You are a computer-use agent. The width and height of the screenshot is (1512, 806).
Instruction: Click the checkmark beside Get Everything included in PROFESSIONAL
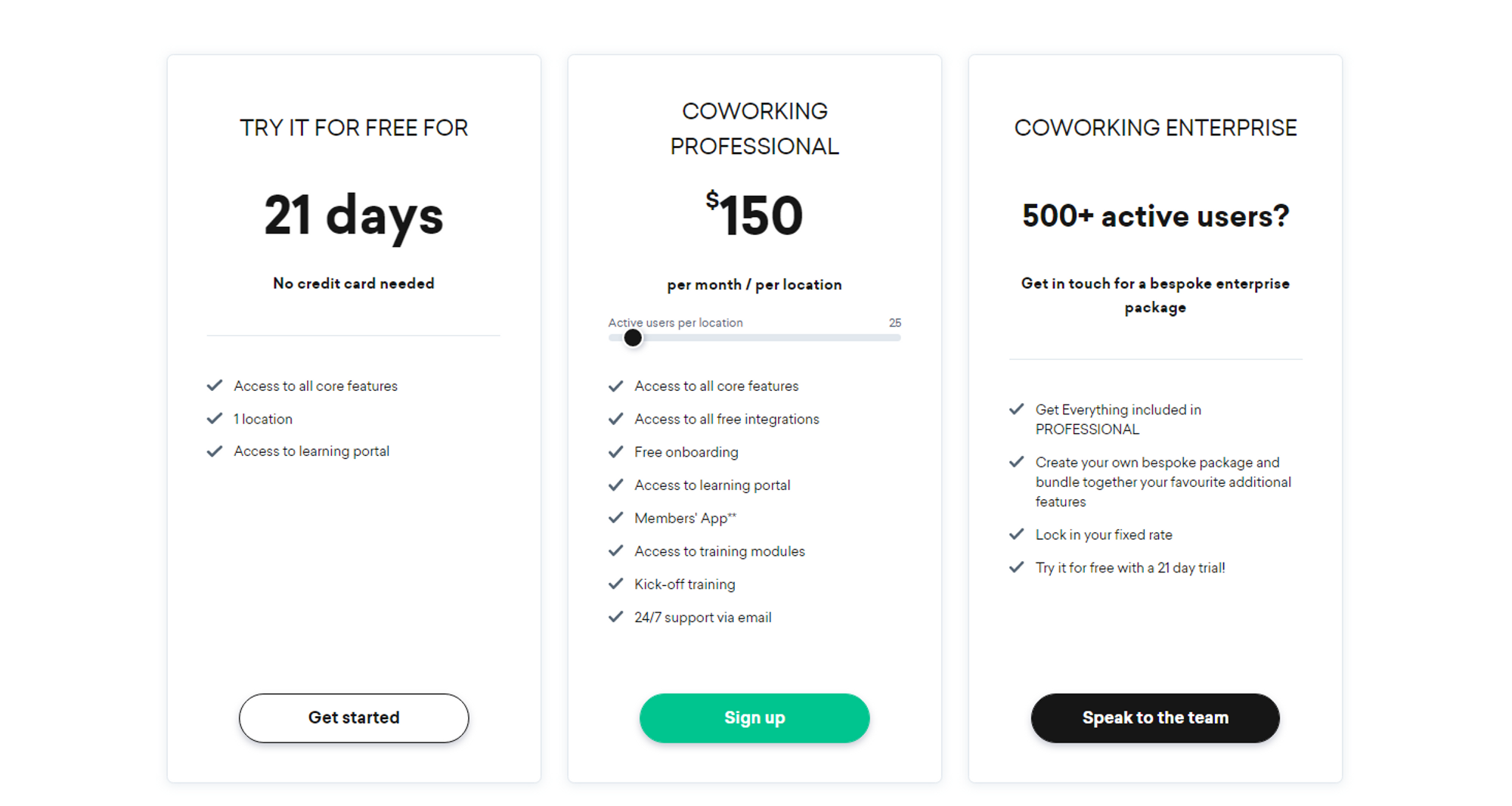(1016, 409)
